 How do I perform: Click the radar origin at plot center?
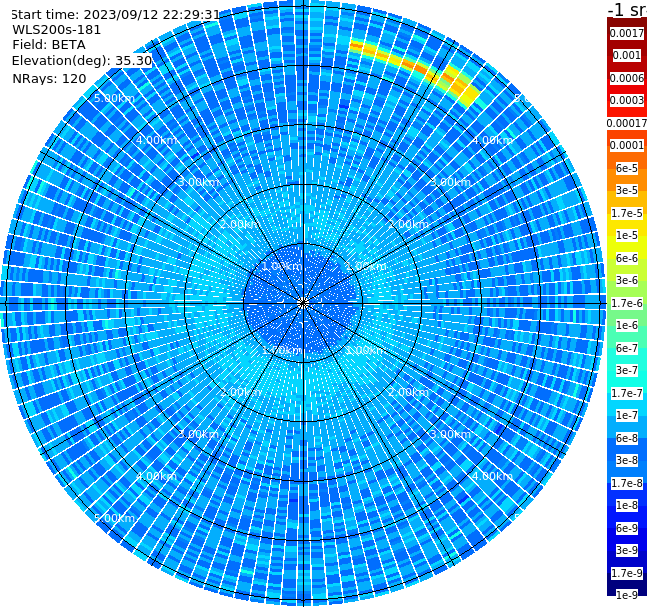303,303
